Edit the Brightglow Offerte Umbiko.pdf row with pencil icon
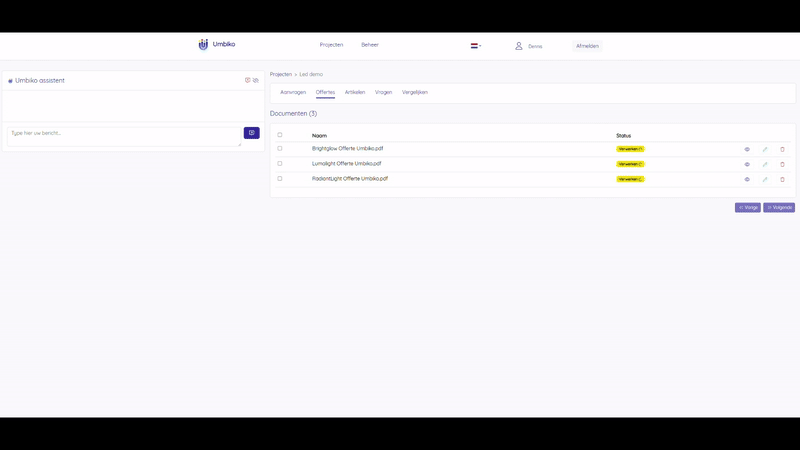Viewport: 800px width, 450px height. (765, 149)
